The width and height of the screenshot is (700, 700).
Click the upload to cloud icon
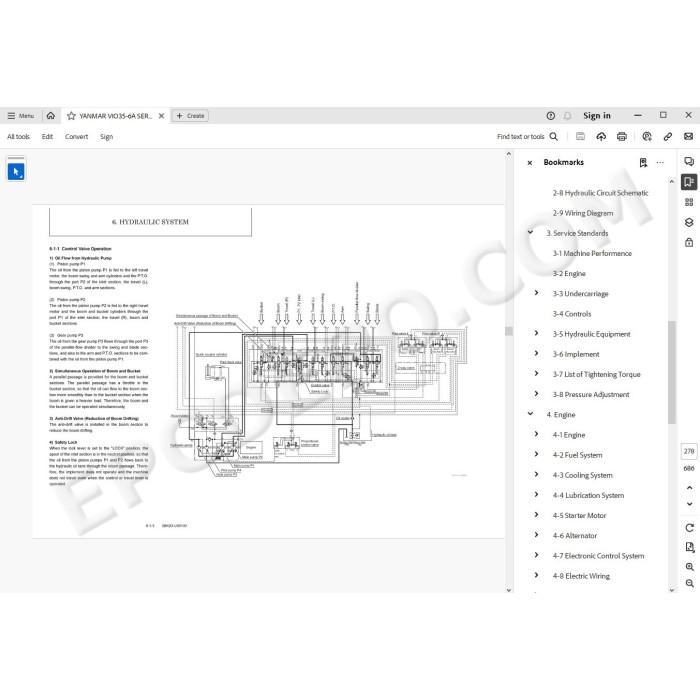(601, 137)
